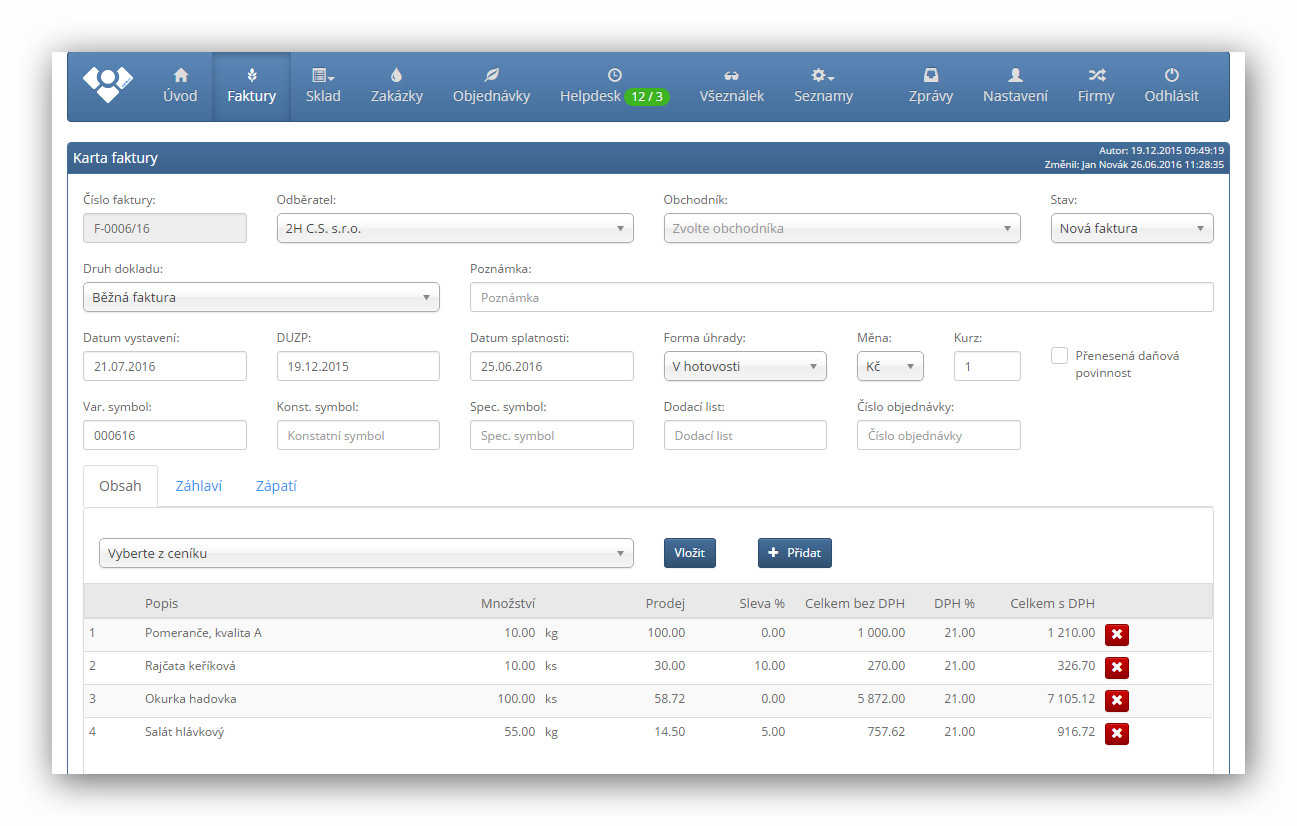The image size is (1297, 826).
Task: Expand the Vyberte z ceníku dropdown
Action: [366, 553]
